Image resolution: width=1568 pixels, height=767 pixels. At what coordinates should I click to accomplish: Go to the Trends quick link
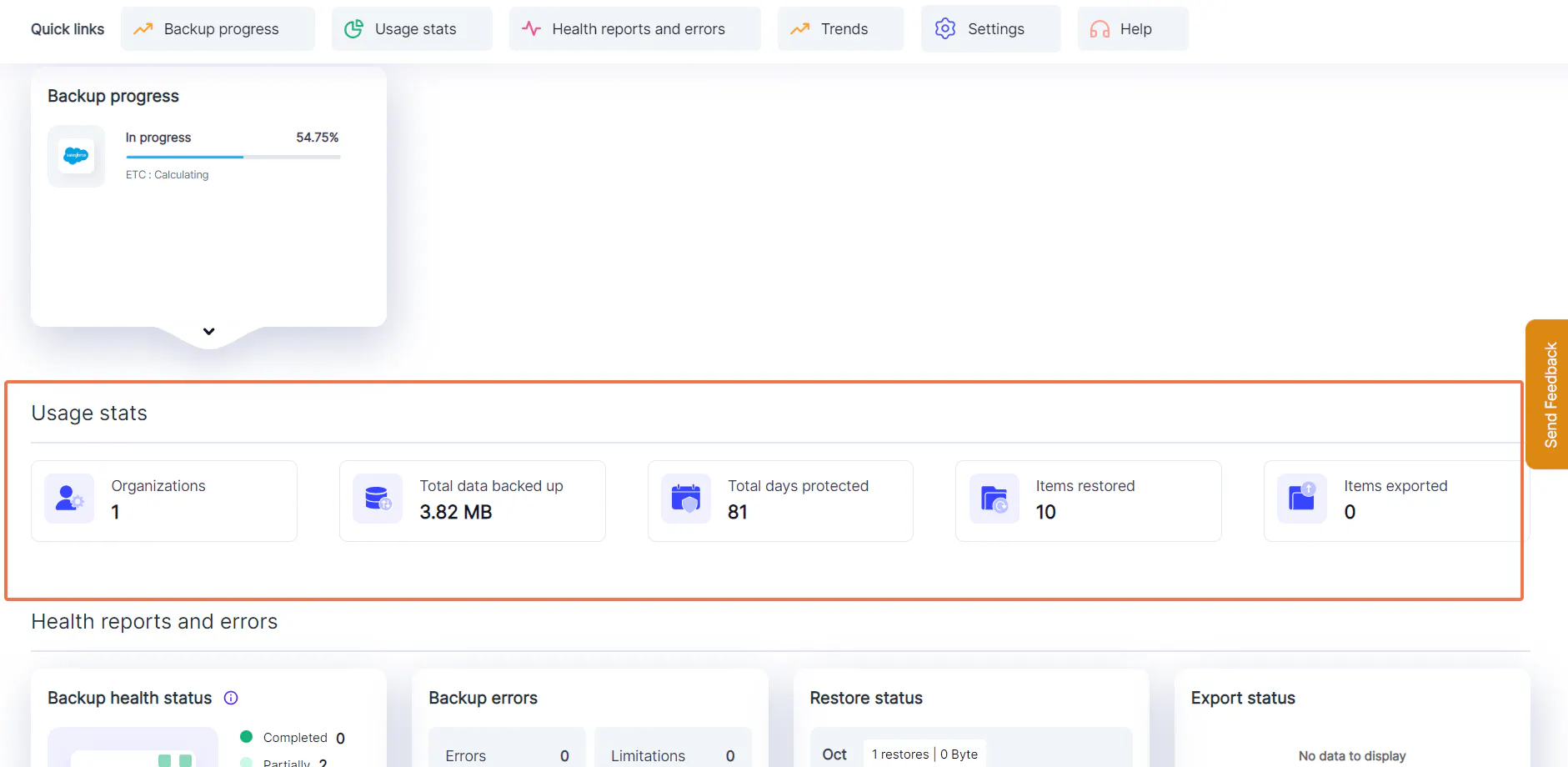pyautogui.click(x=840, y=29)
